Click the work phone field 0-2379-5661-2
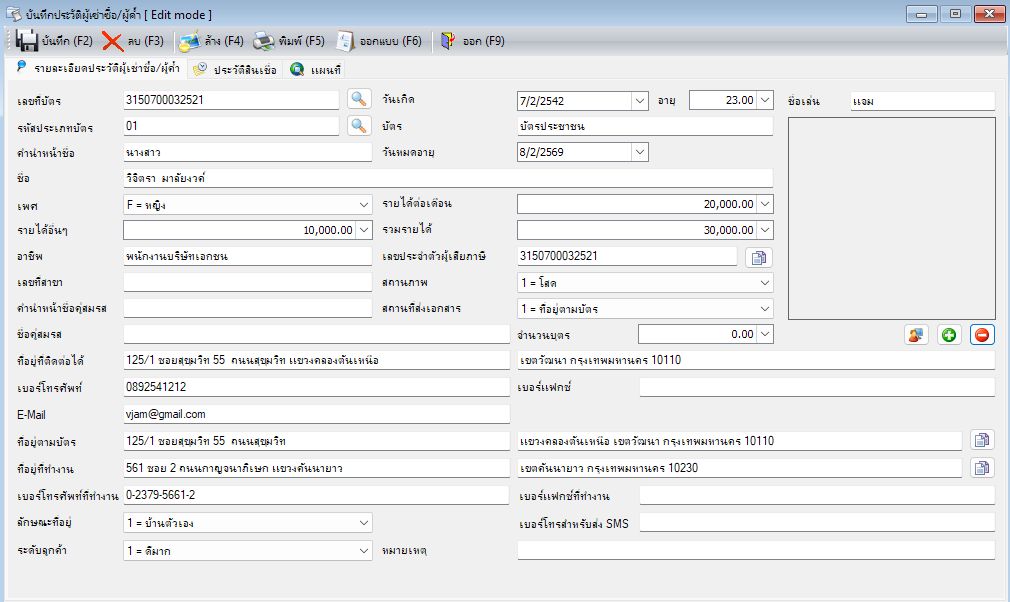Image resolution: width=1010 pixels, height=602 pixels. tap(316, 495)
